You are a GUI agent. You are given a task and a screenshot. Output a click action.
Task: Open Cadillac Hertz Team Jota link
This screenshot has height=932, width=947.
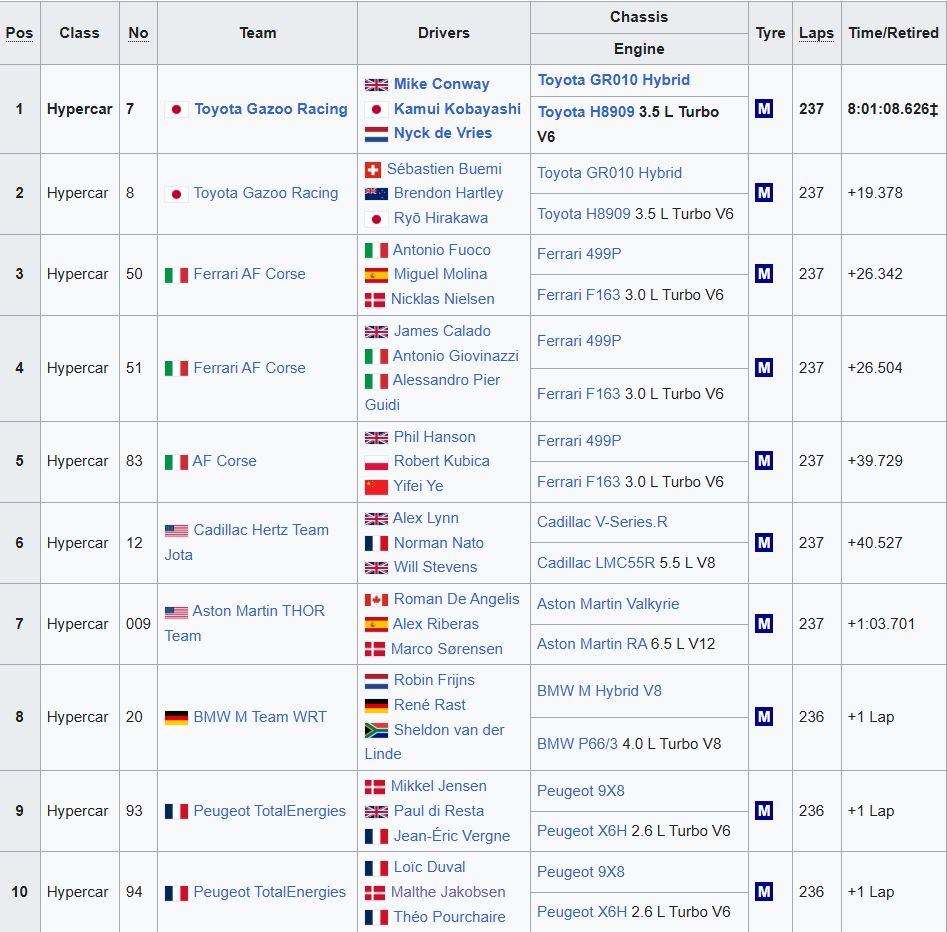point(260,531)
